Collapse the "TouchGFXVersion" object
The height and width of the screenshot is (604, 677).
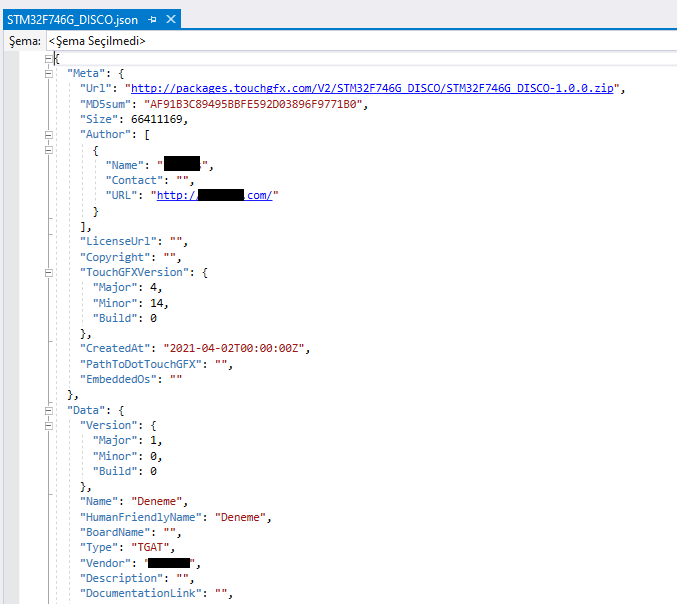[x=49, y=273]
